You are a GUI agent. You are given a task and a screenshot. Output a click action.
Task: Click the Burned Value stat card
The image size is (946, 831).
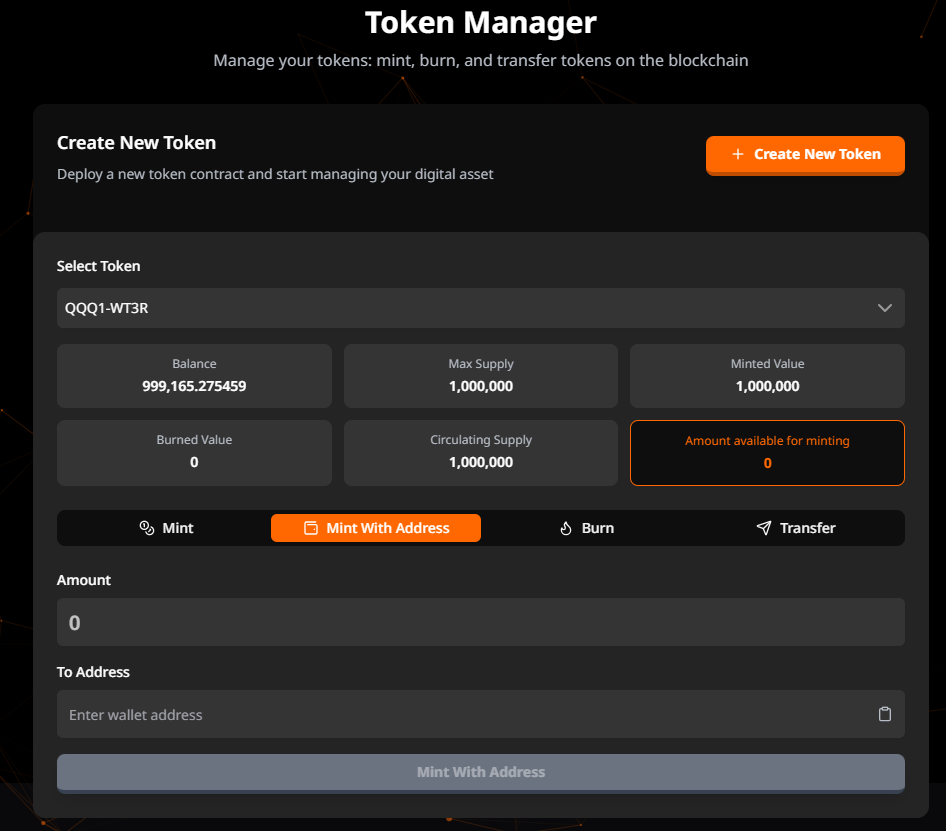tap(194, 453)
